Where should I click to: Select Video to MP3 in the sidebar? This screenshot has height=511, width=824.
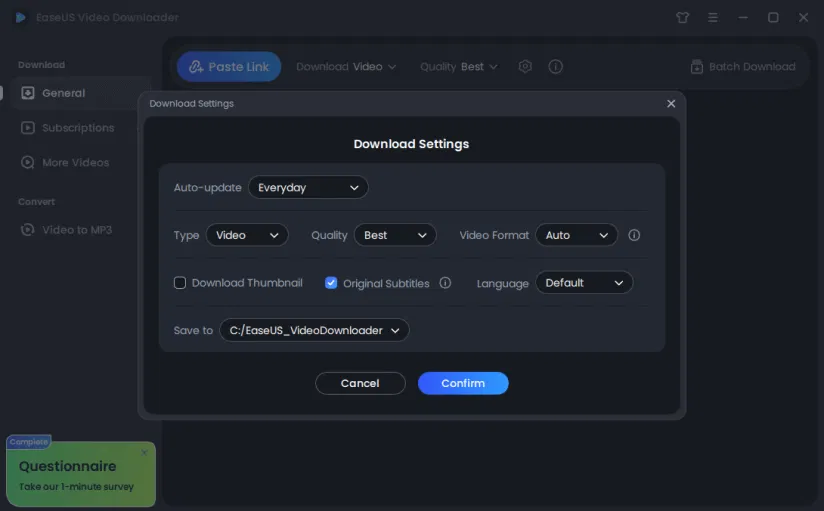(77, 230)
